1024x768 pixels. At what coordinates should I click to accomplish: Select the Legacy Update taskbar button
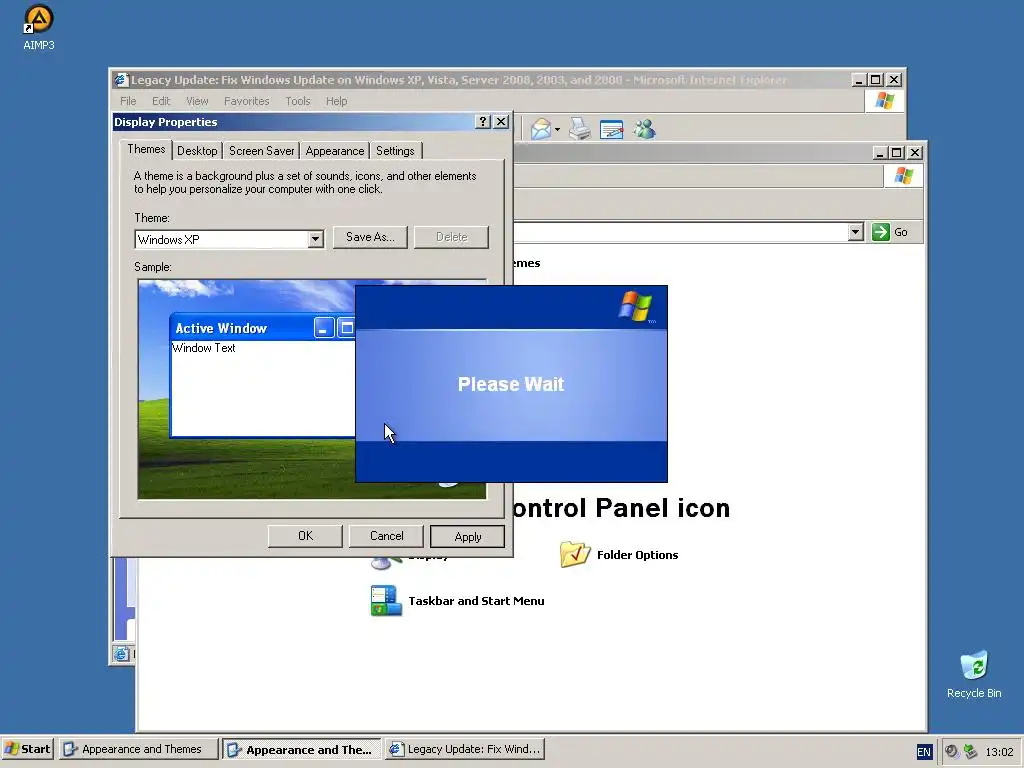[465, 749]
